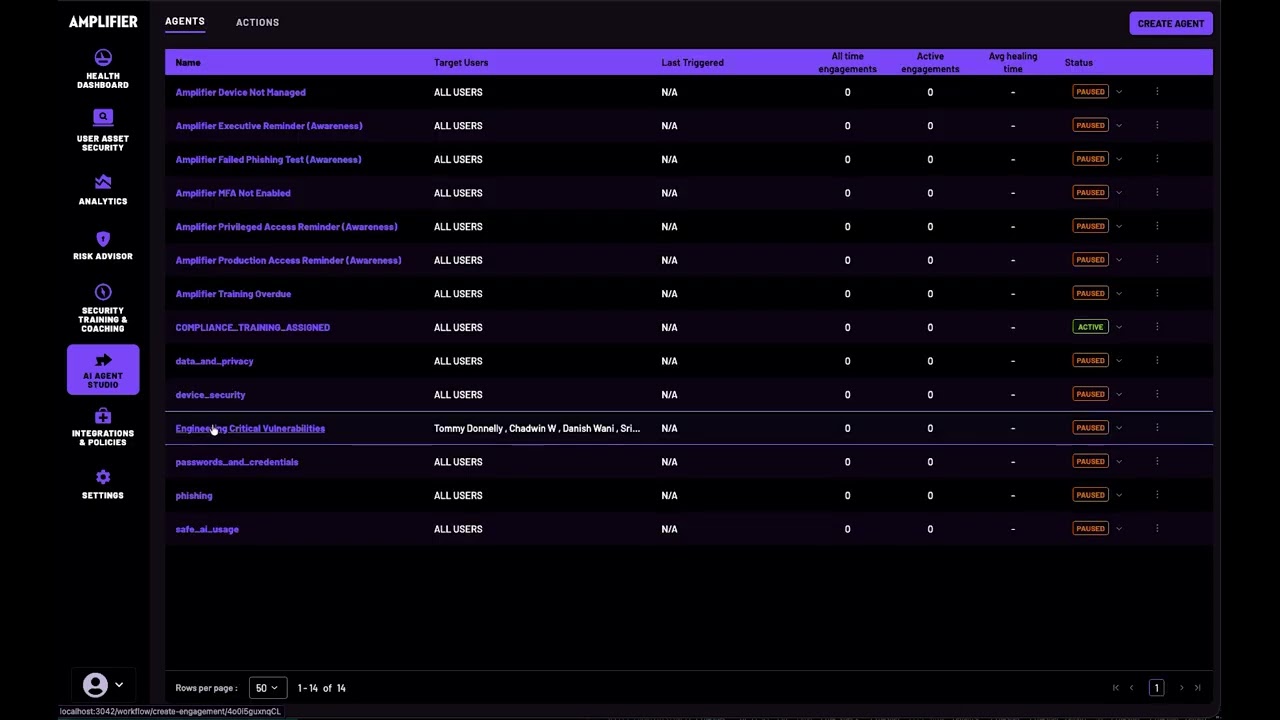Select AI Agent Studio in the sidebar
The image size is (1280, 720).
tap(103, 370)
